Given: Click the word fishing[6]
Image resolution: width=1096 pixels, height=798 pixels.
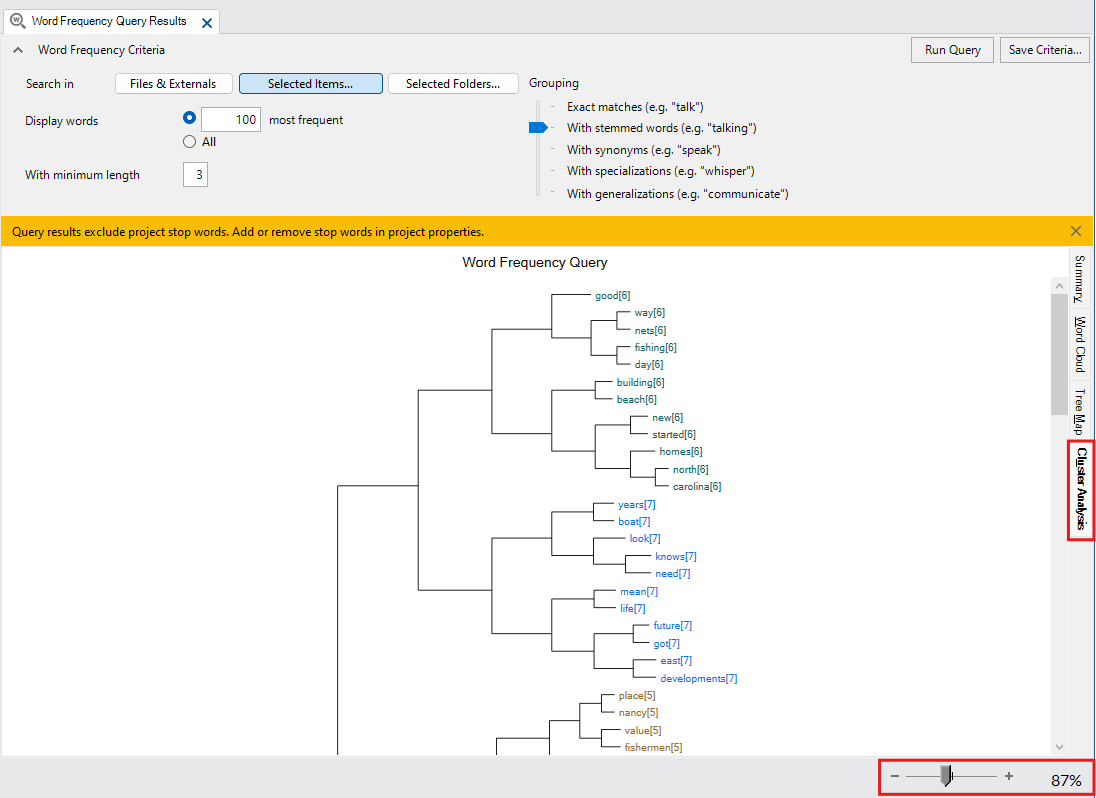Looking at the screenshot, I should pos(655,347).
